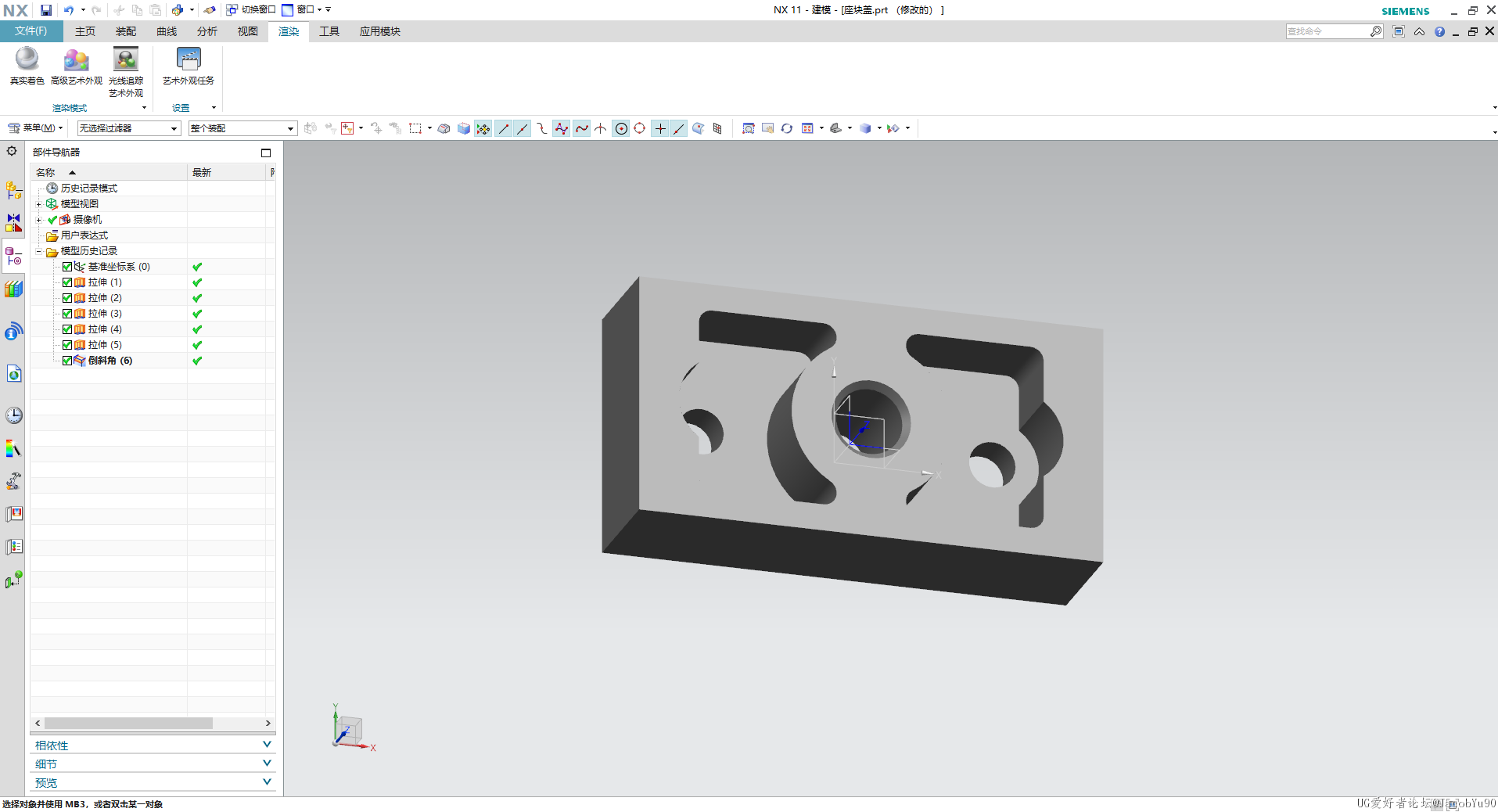Click the search command input field

click(1327, 31)
